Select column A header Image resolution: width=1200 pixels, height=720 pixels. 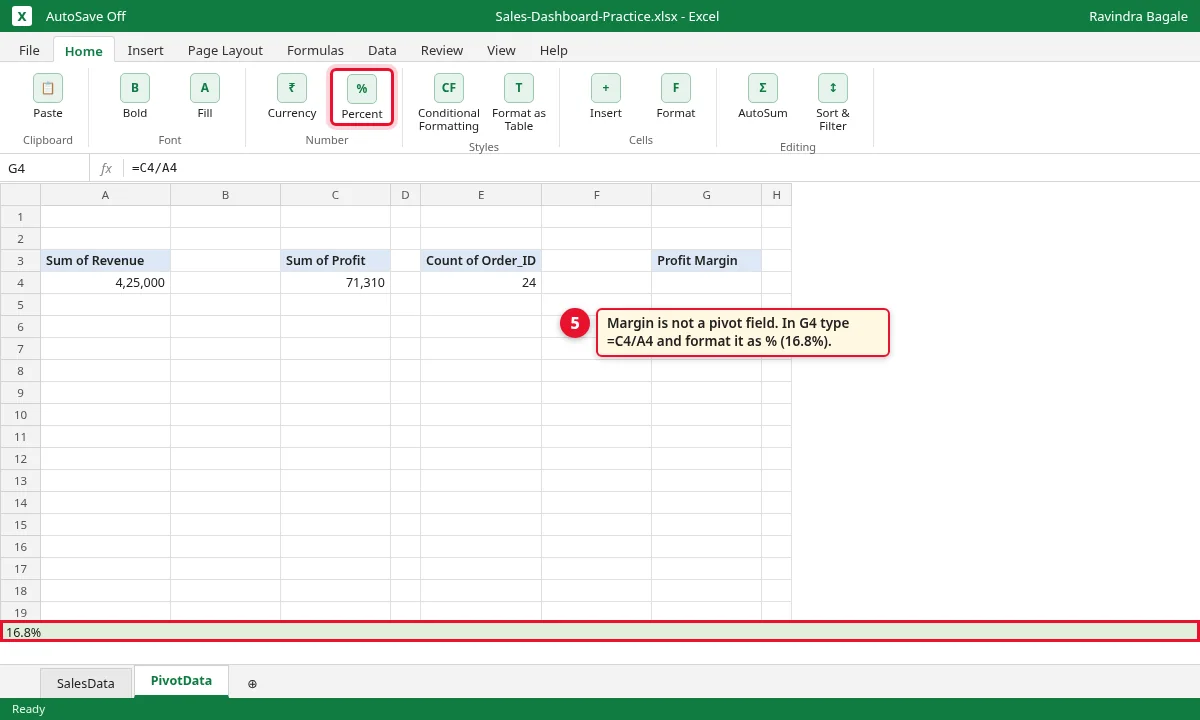click(106, 195)
